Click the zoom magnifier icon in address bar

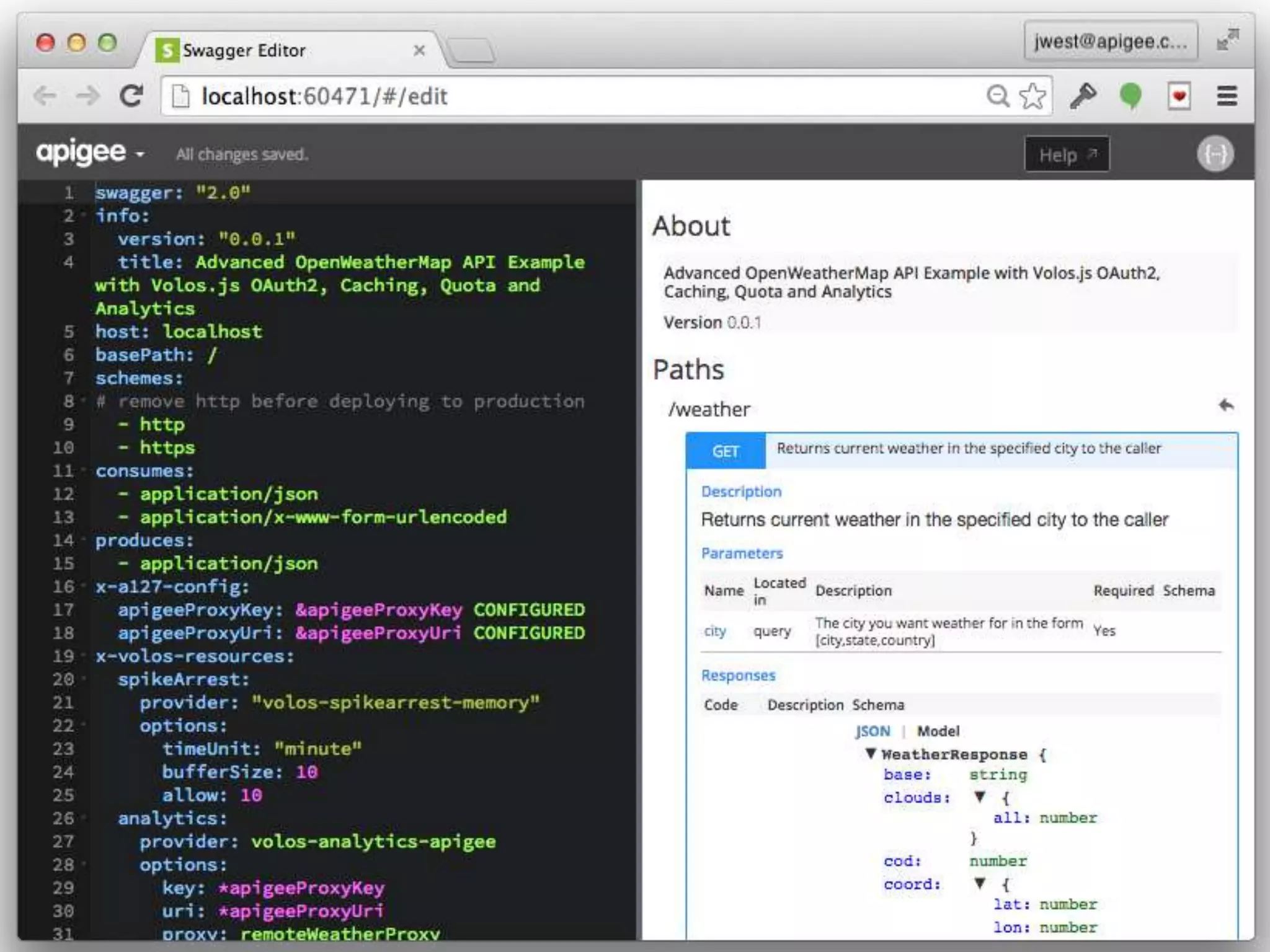click(997, 96)
